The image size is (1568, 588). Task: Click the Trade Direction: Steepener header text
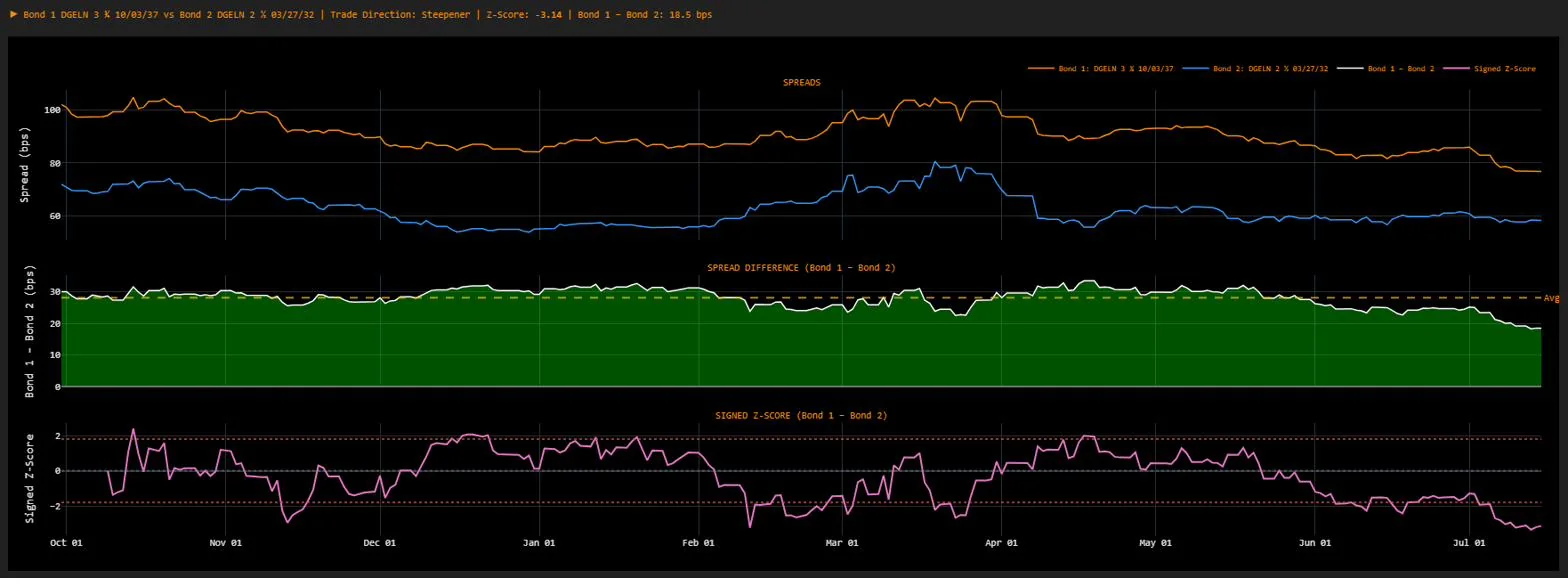point(401,15)
